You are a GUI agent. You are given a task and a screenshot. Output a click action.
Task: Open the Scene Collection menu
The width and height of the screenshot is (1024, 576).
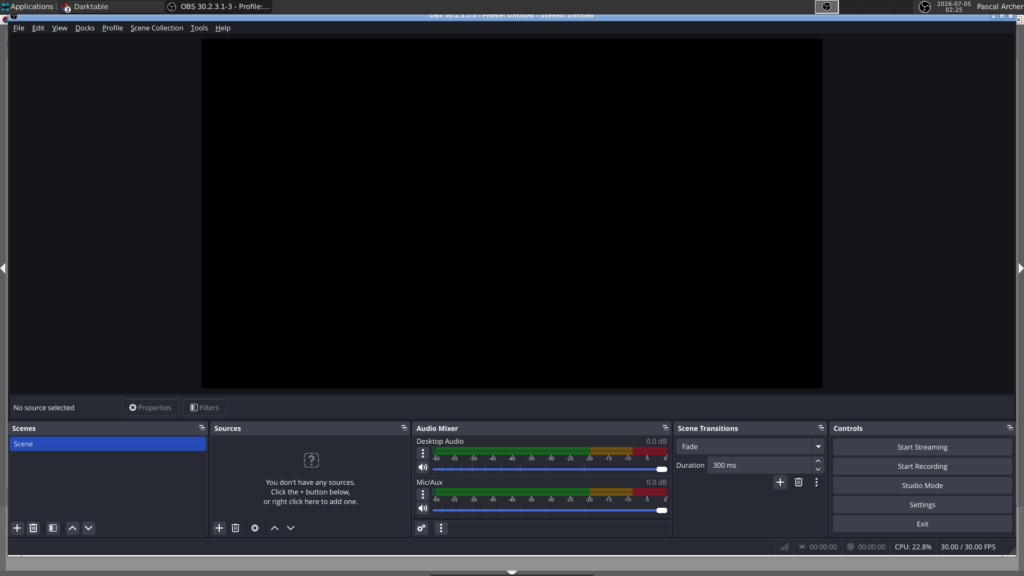[x=157, y=28]
